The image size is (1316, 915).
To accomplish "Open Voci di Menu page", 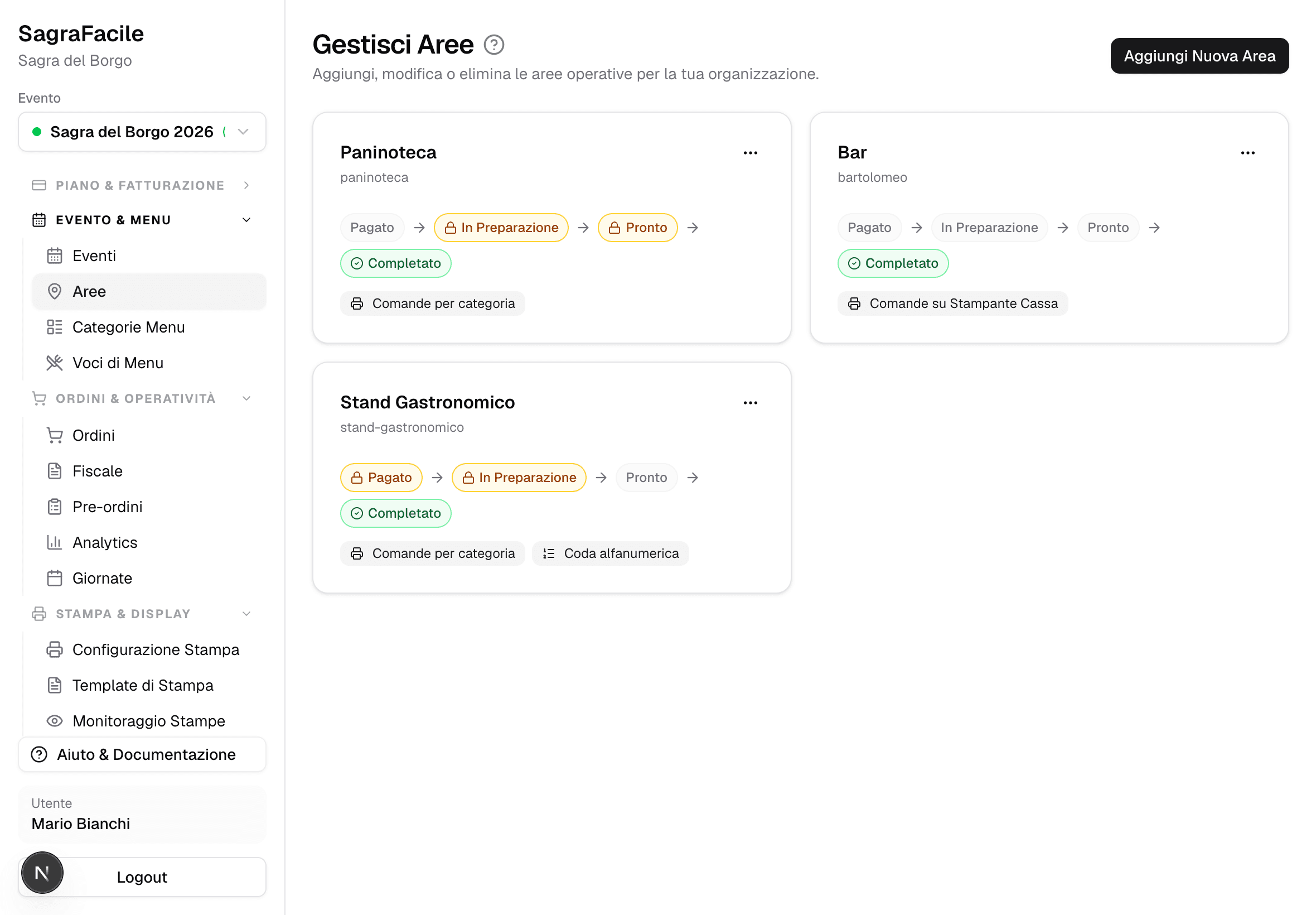I will 149,363.
